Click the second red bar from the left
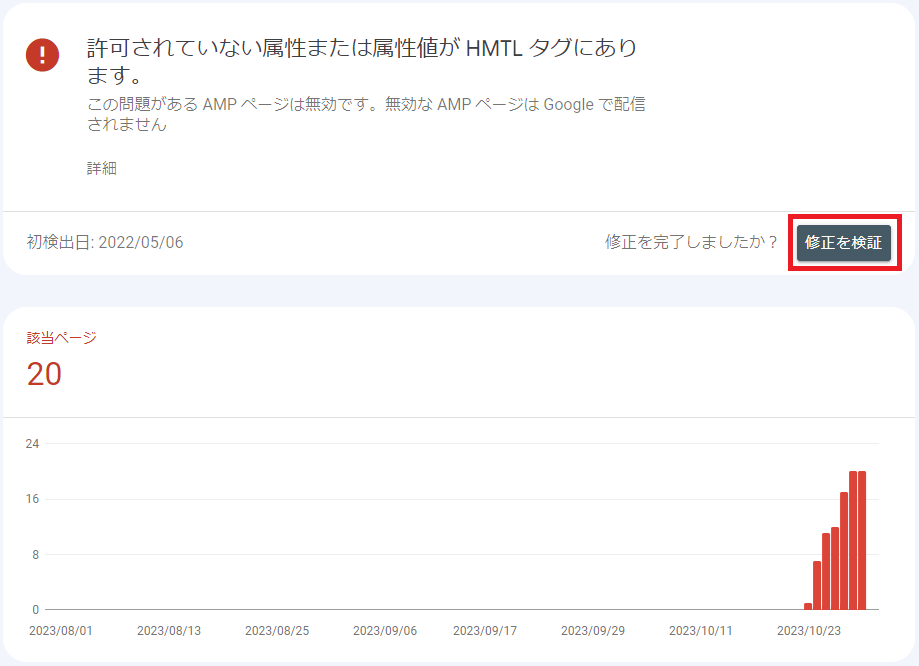Image resolution: width=919 pixels, height=666 pixels. click(817, 585)
